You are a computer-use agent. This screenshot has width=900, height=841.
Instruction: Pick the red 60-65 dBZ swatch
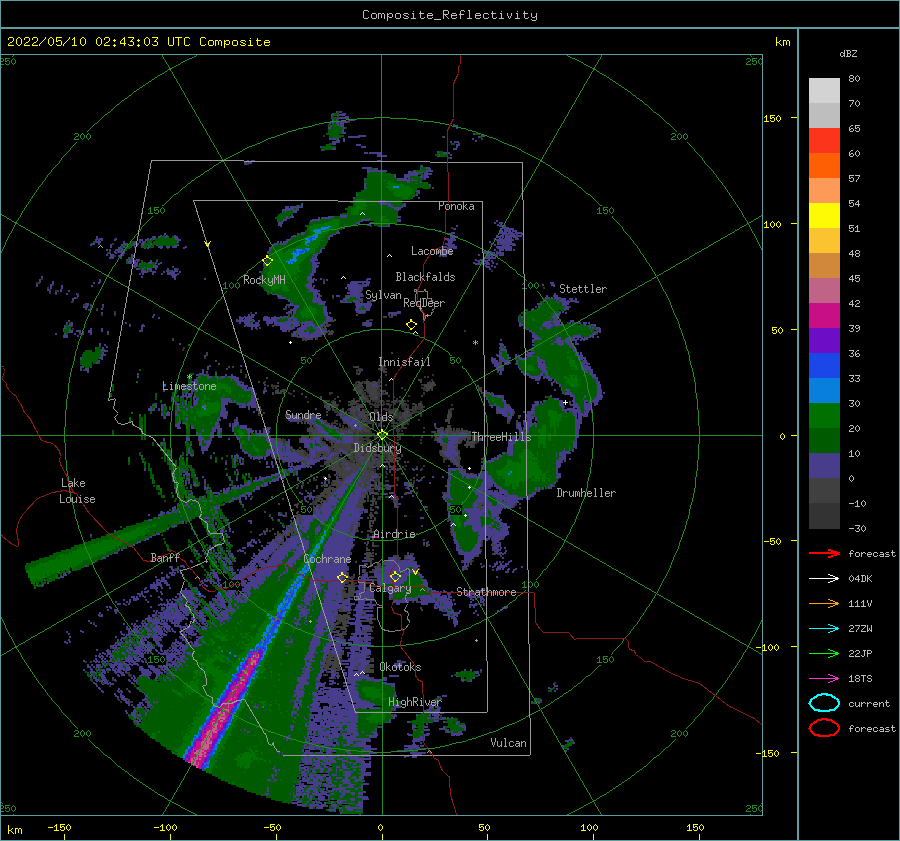tap(824, 141)
